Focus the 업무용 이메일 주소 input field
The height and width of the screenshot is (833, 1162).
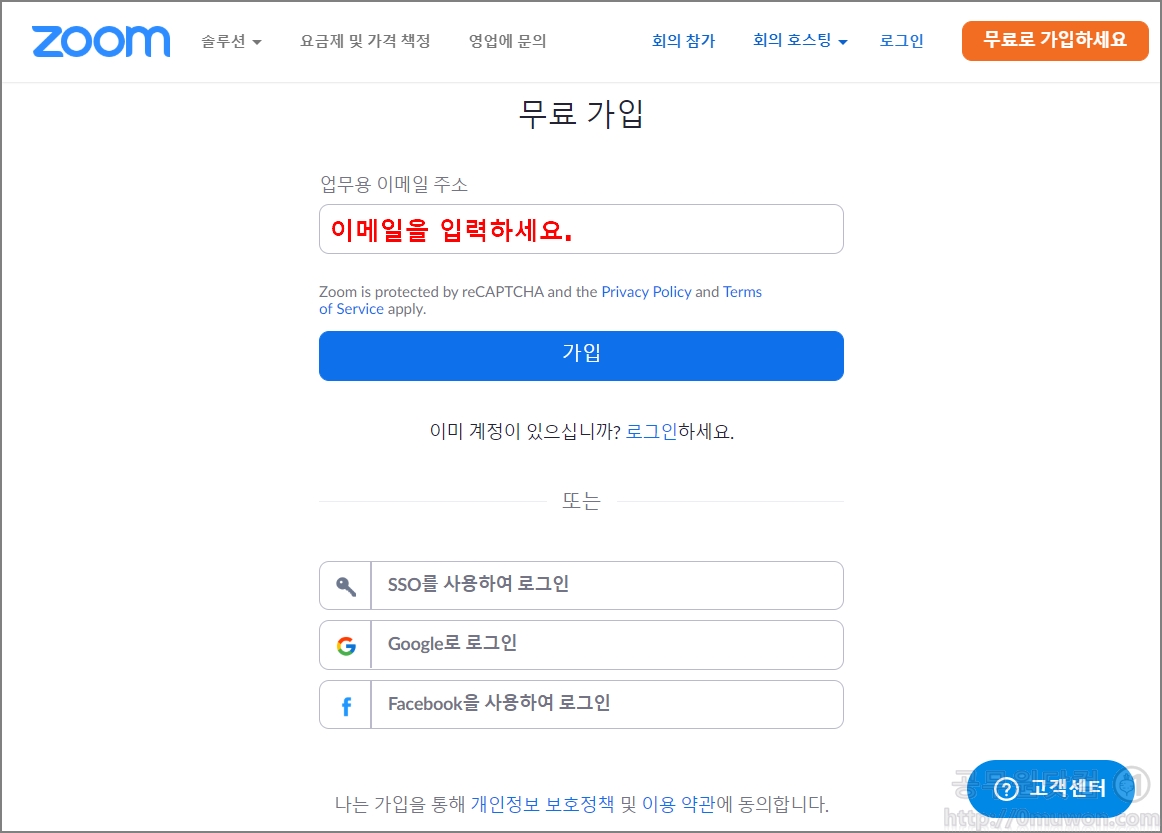point(581,229)
